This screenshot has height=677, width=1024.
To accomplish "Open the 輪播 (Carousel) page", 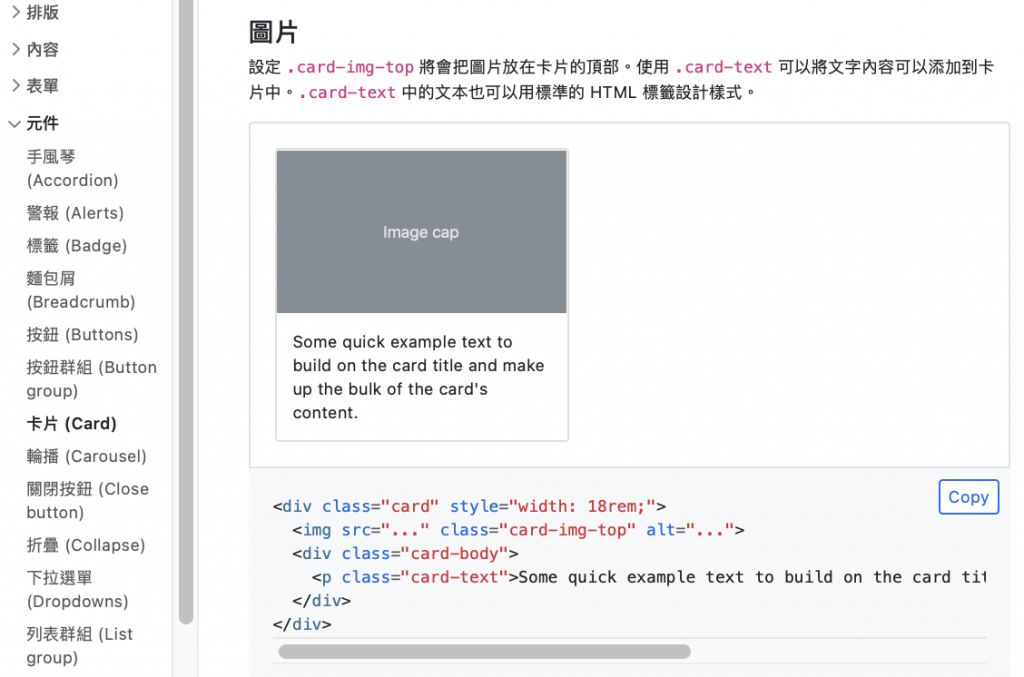I will (86, 456).
